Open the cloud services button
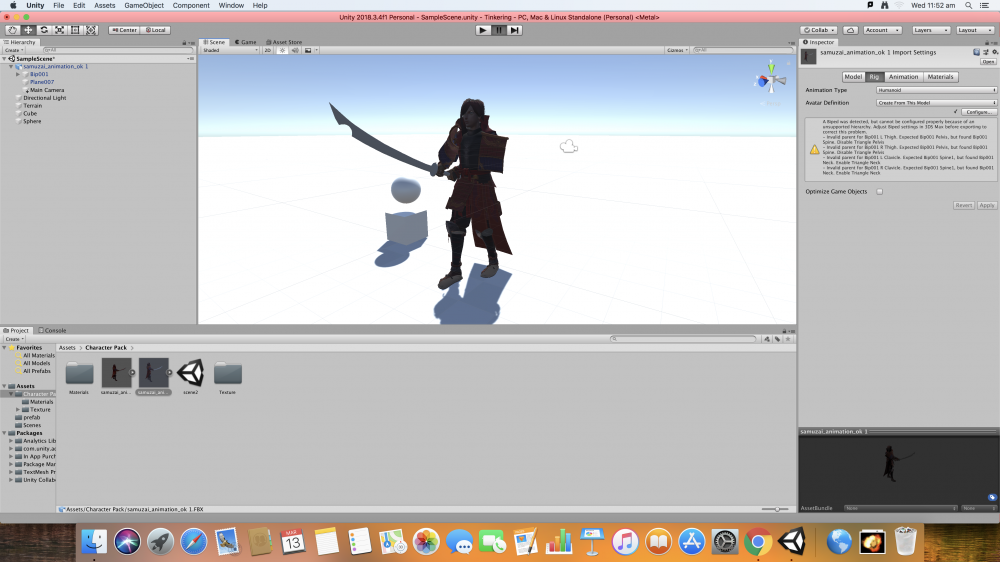The image size is (1000, 562). pyautogui.click(x=850, y=30)
